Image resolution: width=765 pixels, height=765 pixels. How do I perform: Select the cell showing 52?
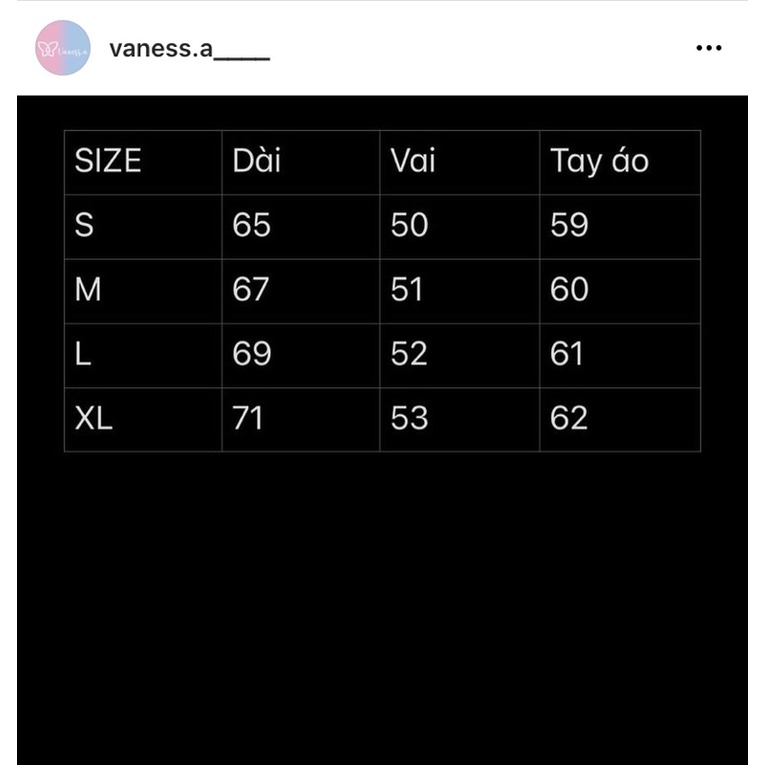[460, 356]
